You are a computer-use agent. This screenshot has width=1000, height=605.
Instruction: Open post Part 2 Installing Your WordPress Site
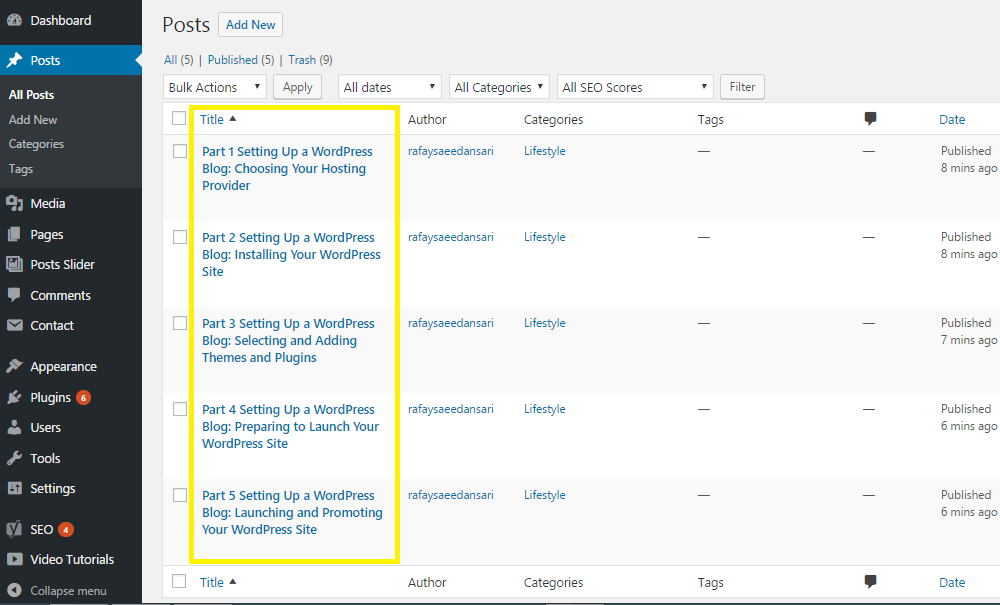pos(291,254)
